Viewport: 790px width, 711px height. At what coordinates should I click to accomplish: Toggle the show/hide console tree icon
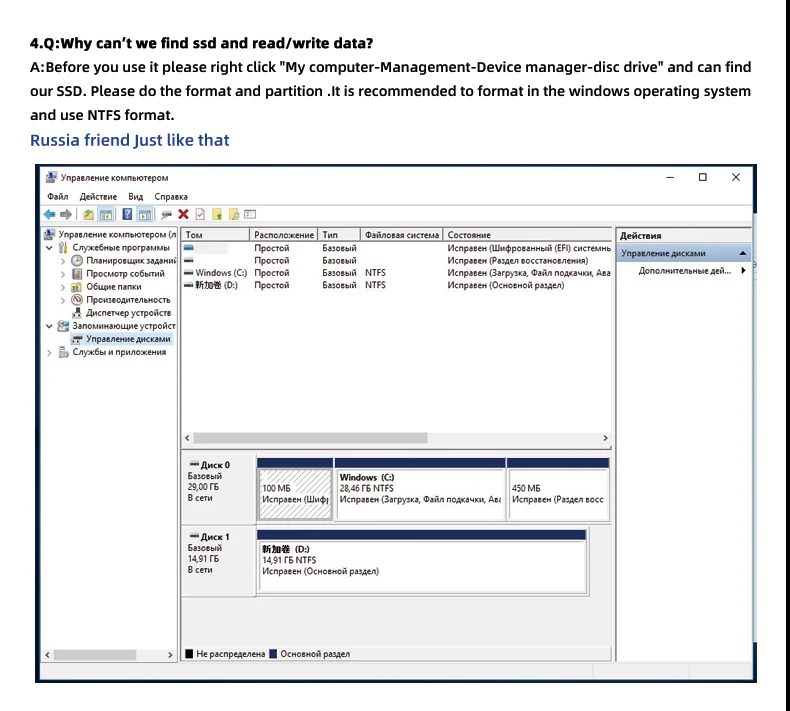106,215
